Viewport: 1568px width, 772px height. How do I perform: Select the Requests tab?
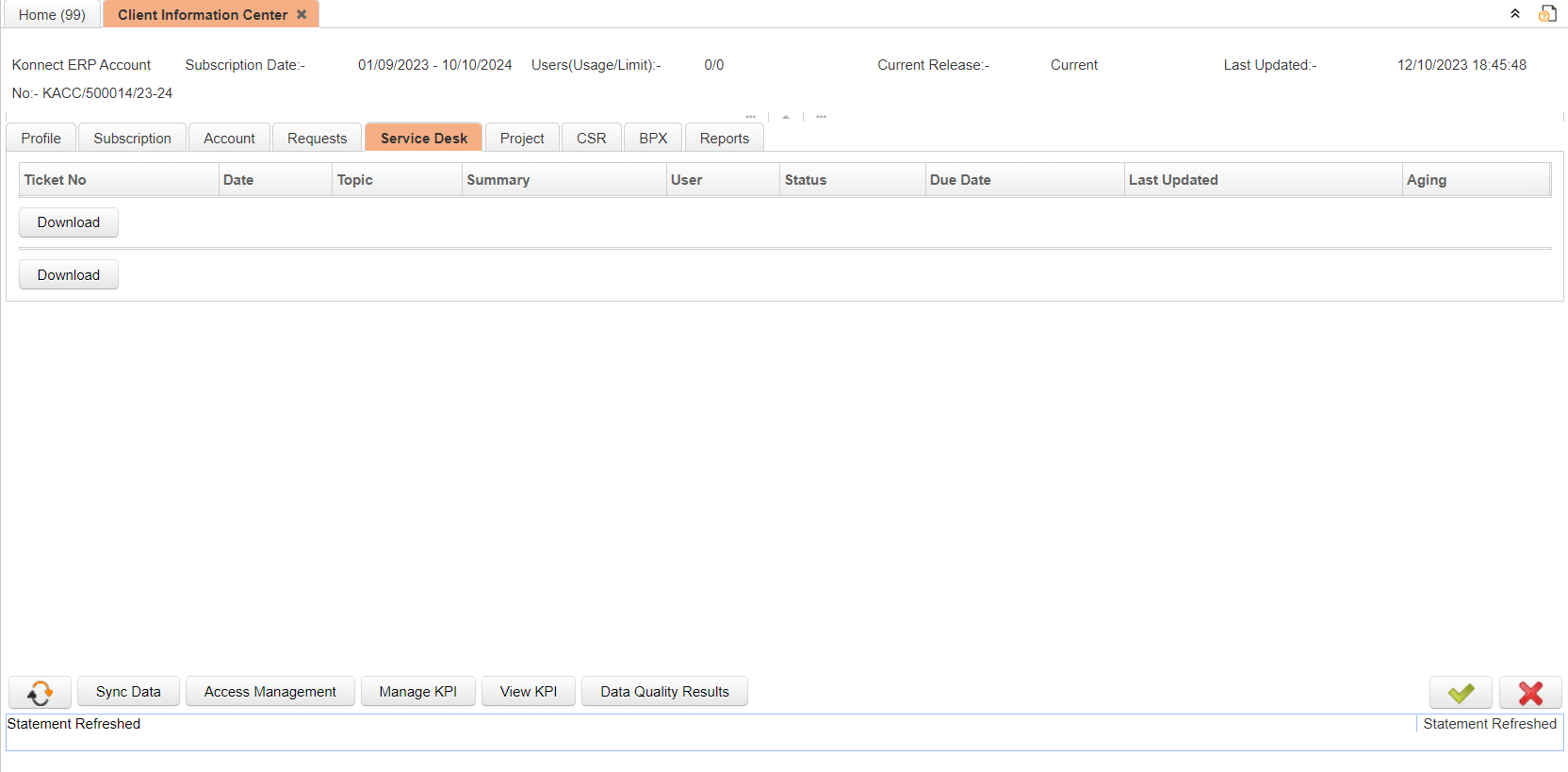point(317,139)
